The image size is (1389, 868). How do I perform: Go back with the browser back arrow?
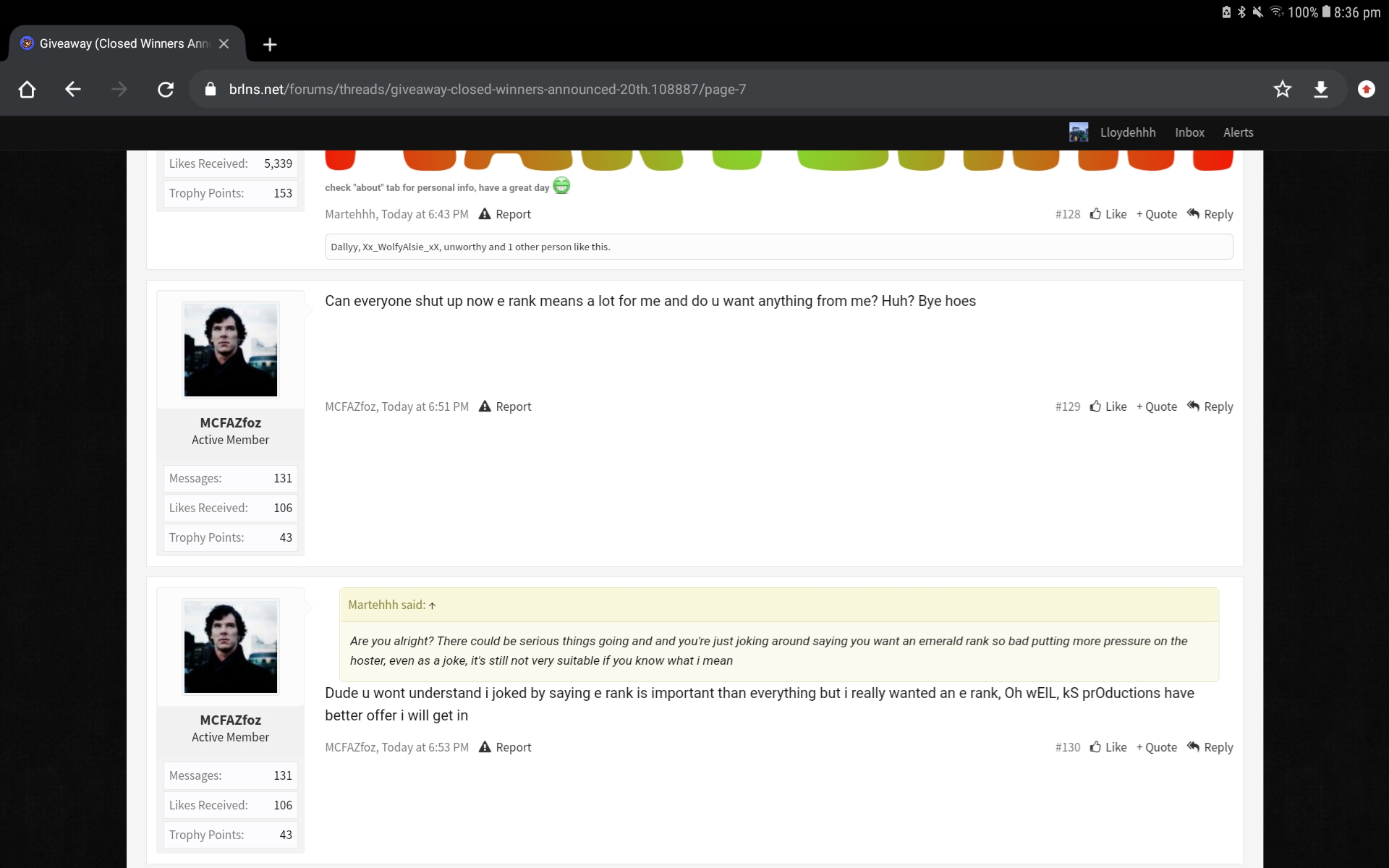point(73,89)
